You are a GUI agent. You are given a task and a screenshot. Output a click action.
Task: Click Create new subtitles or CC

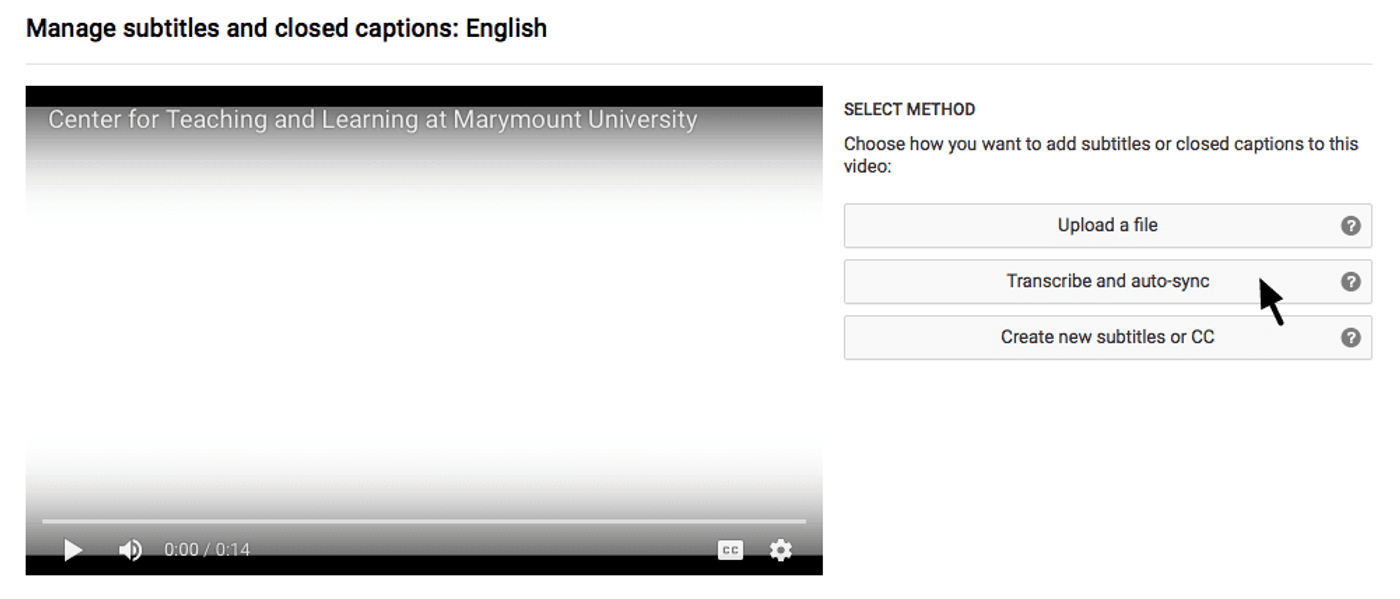pyautogui.click(x=1107, y=338)
